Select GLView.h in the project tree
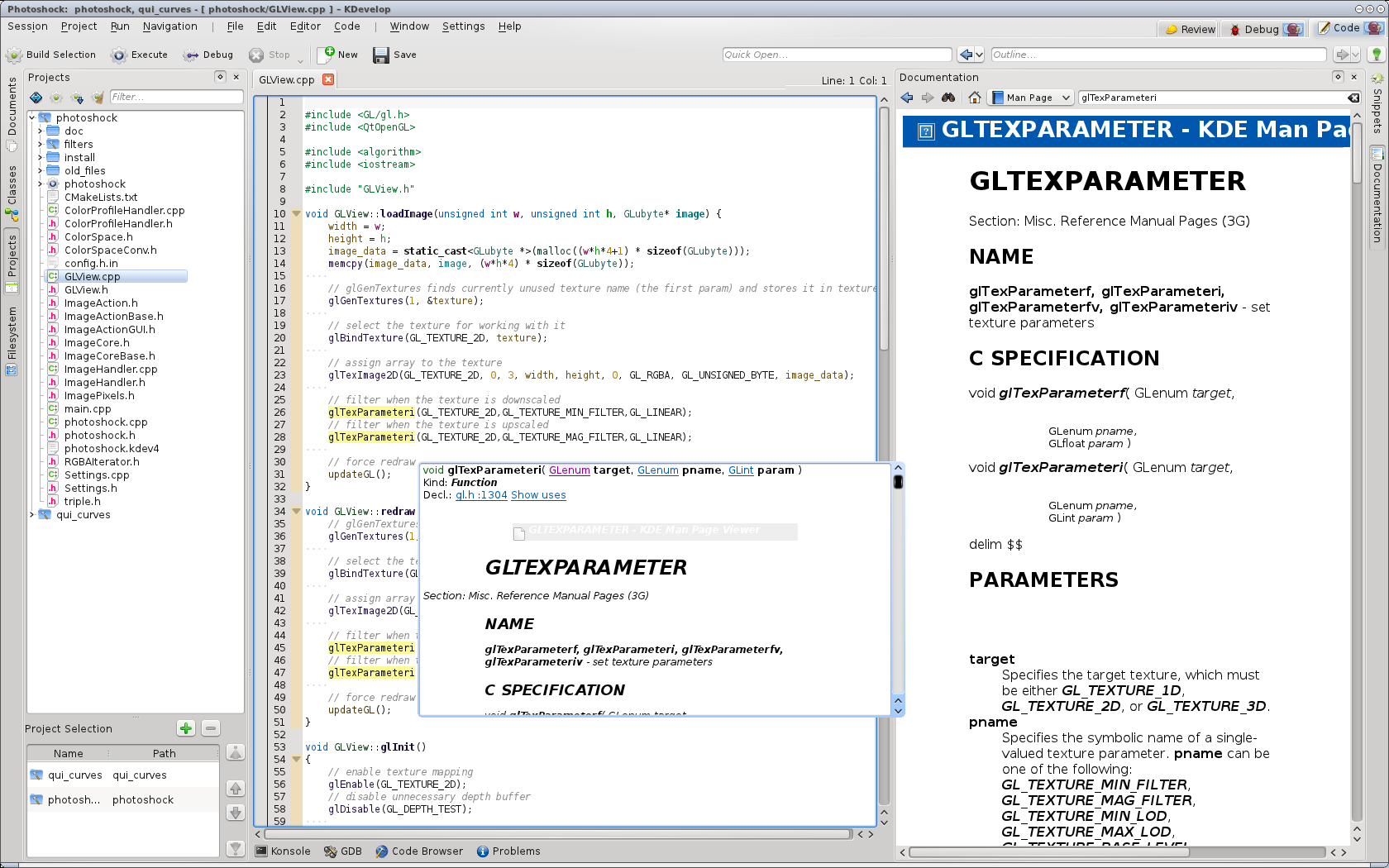 point(86,289)
